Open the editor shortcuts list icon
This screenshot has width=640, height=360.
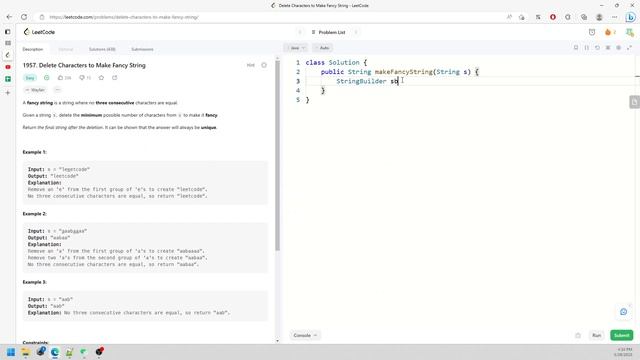coord(608,48)
